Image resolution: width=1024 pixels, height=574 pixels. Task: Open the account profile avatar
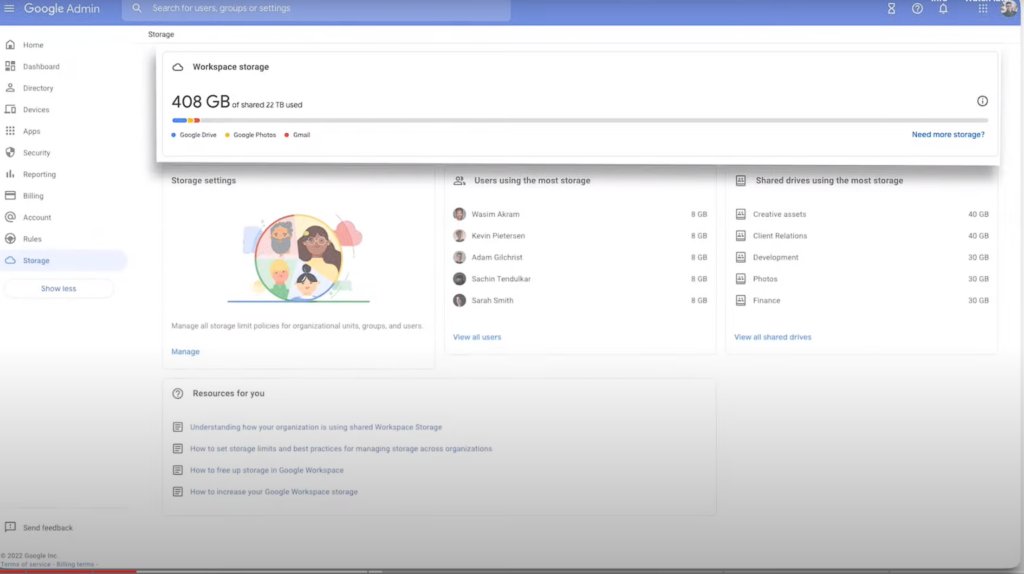1009,8
